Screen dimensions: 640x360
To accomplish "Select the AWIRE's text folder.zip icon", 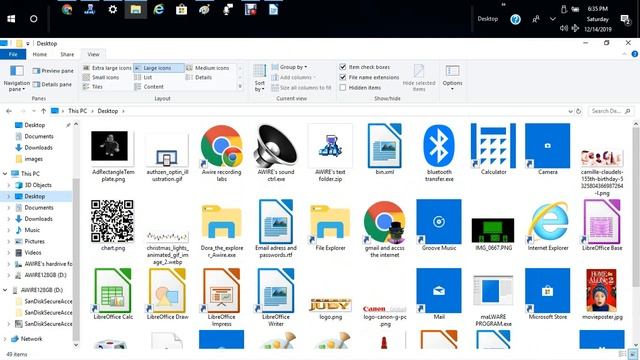I will tap(330, 146).
